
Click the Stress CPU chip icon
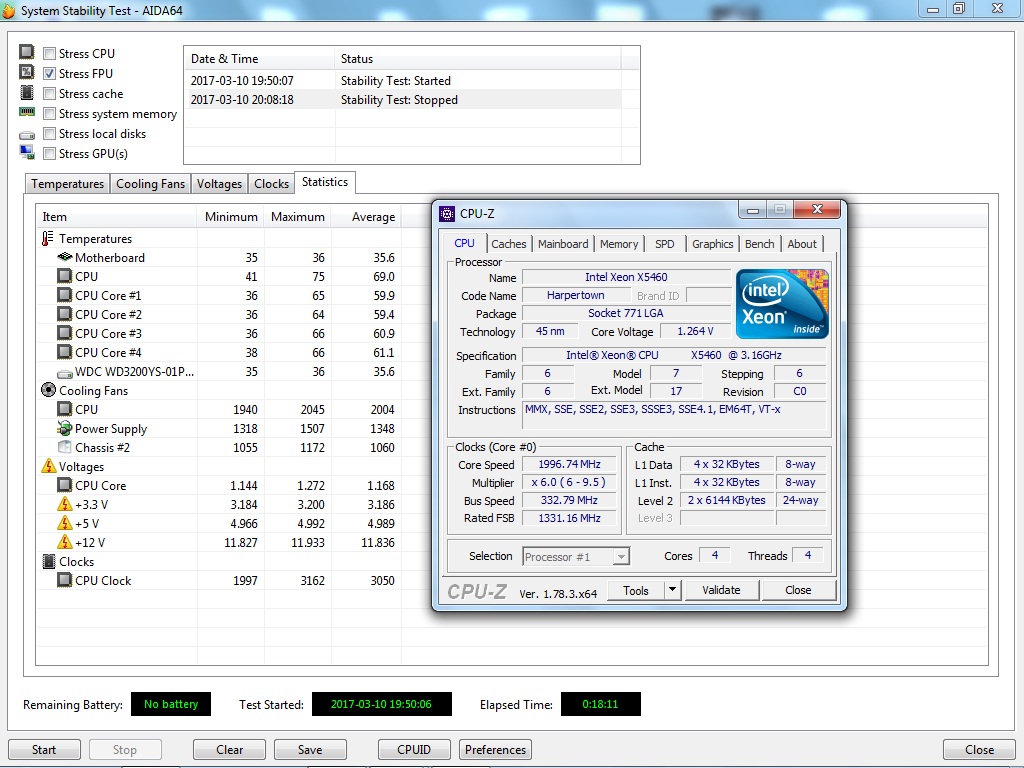point(27,52)
